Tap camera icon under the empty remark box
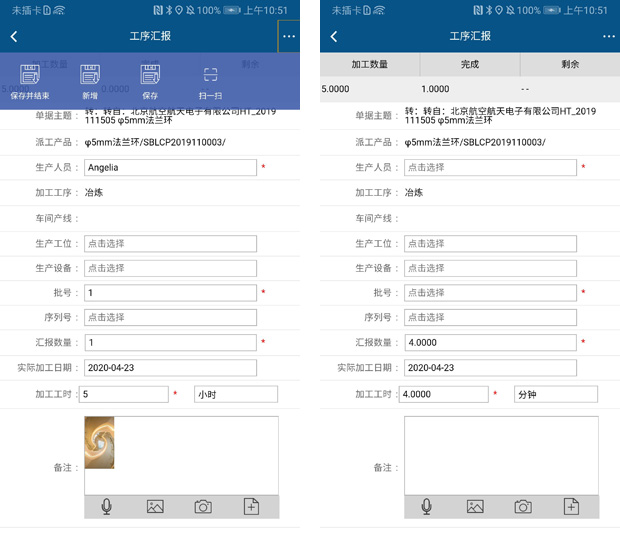This screenshot has height=533, width=620. (523, 506)
